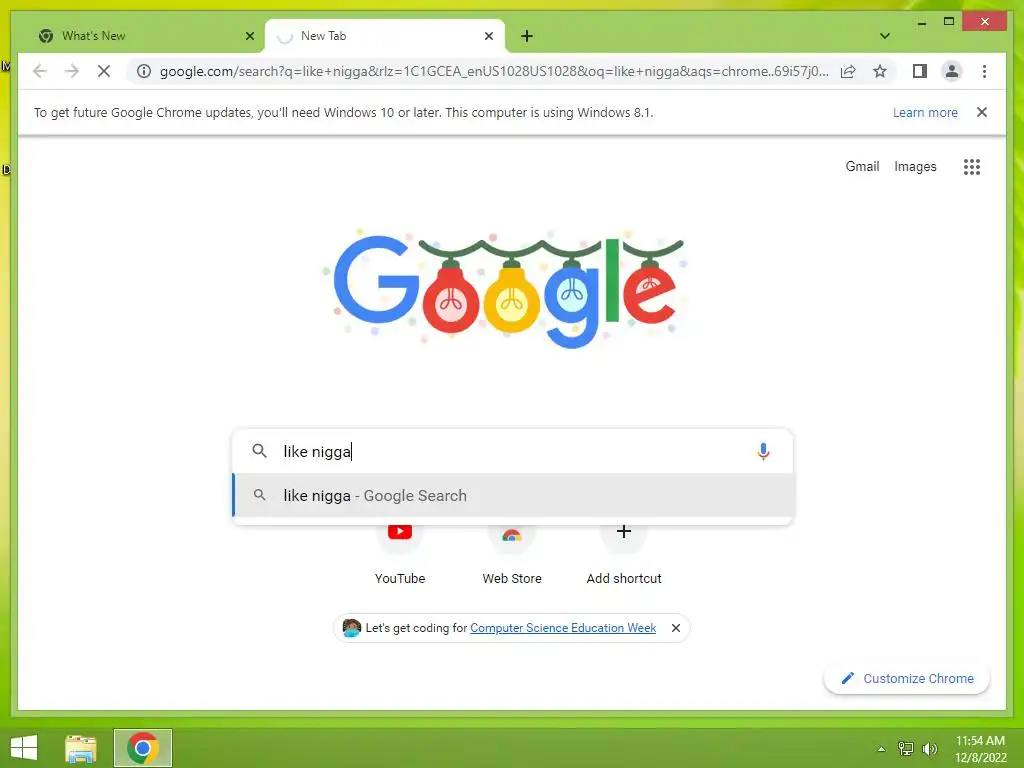Go back using the back arrow

coord(40,71)
